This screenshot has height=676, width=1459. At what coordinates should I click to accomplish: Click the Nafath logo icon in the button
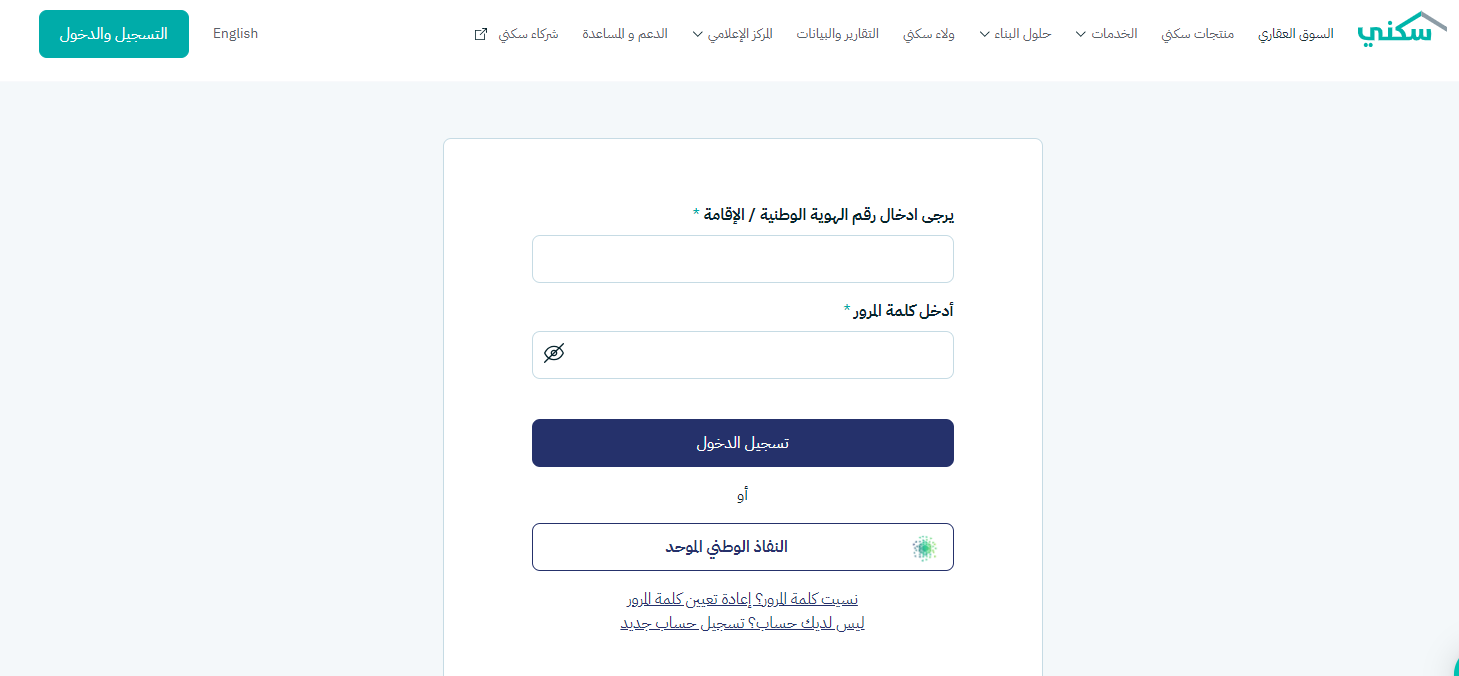[925, 547]
